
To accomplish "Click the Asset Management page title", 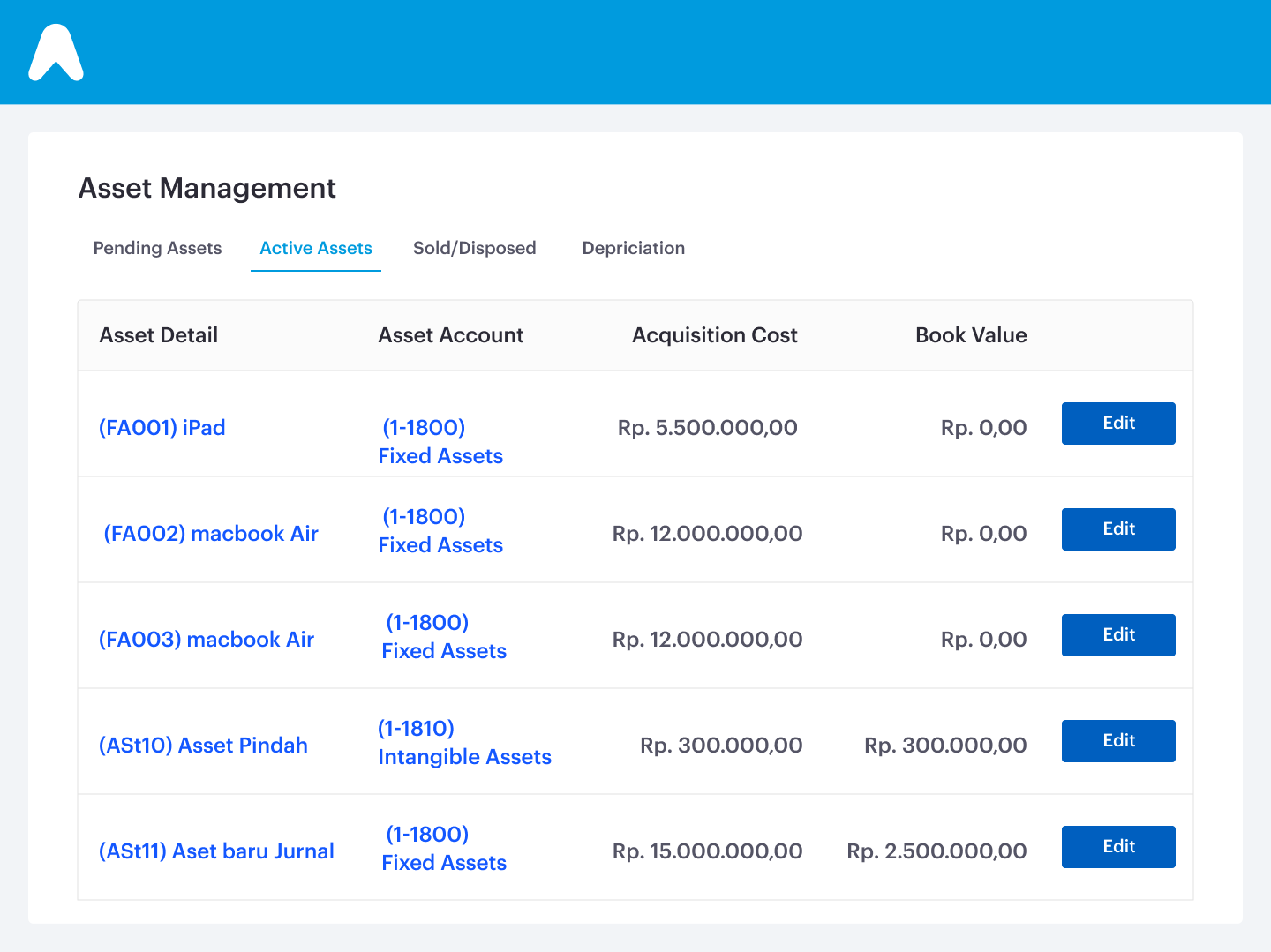I will point(207,188).
